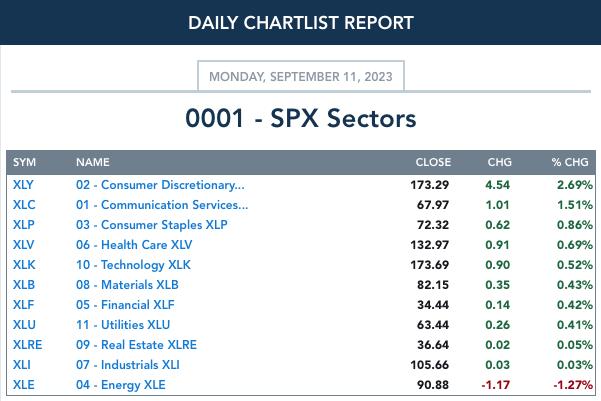The image size is (601, 401).
Task: Open the XLE symbol link
Action: click(x=23, y=385)
